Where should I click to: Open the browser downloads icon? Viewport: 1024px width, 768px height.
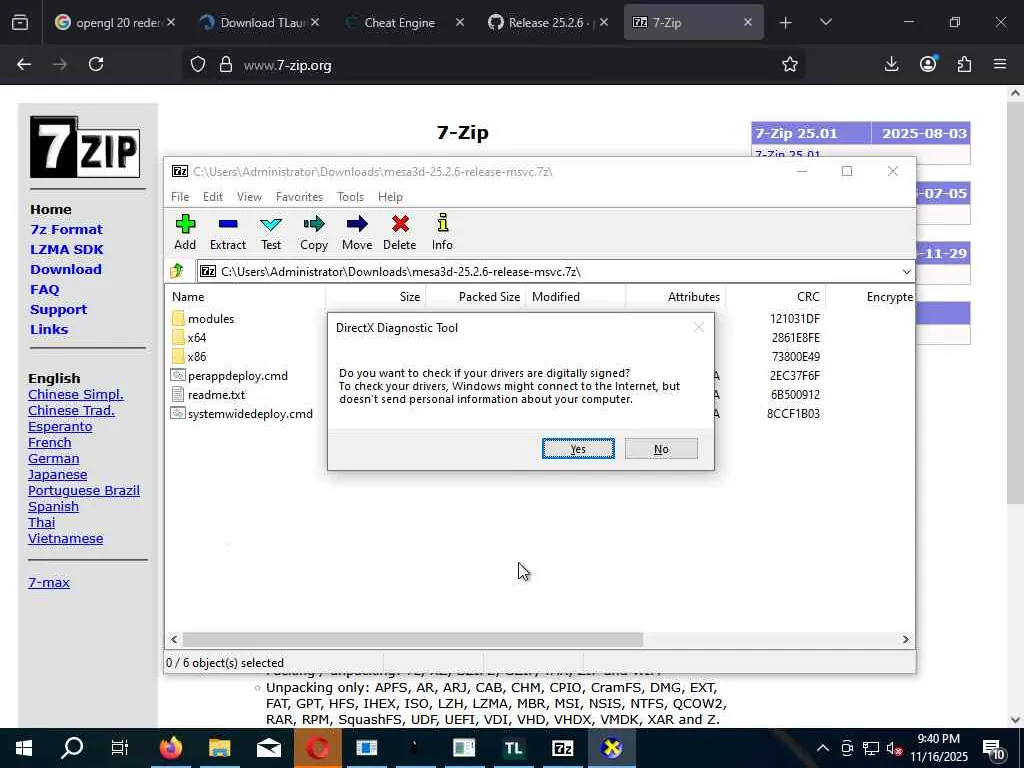click(891, 64)
